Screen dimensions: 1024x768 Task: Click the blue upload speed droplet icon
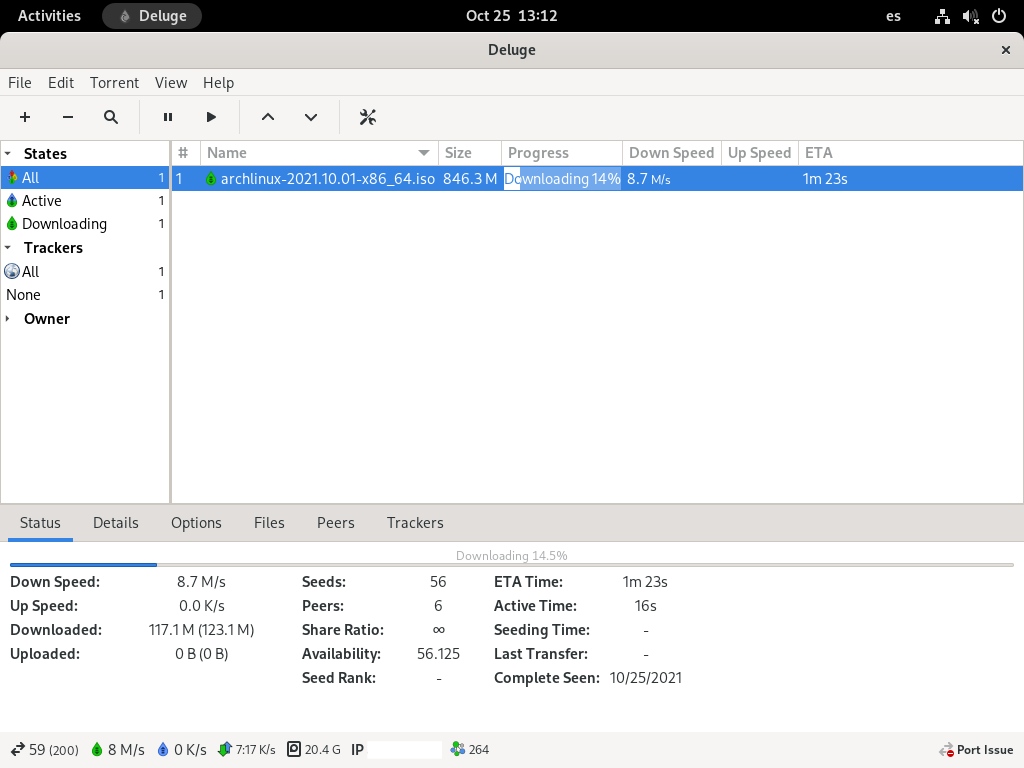pyautogui.click(x=163, y=749)
